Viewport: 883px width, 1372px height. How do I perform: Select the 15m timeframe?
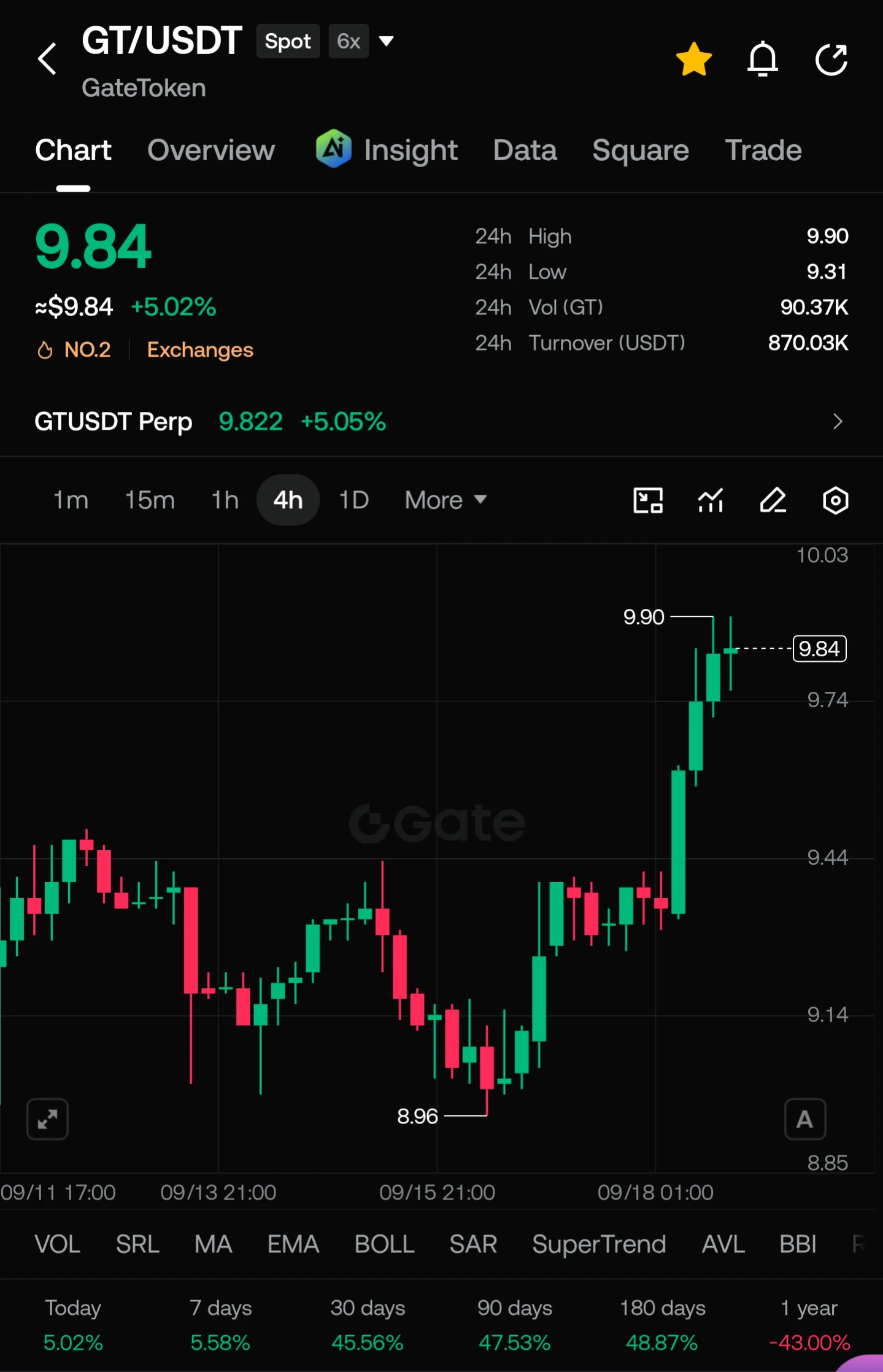pyautogui.click(x=150, y=500)
